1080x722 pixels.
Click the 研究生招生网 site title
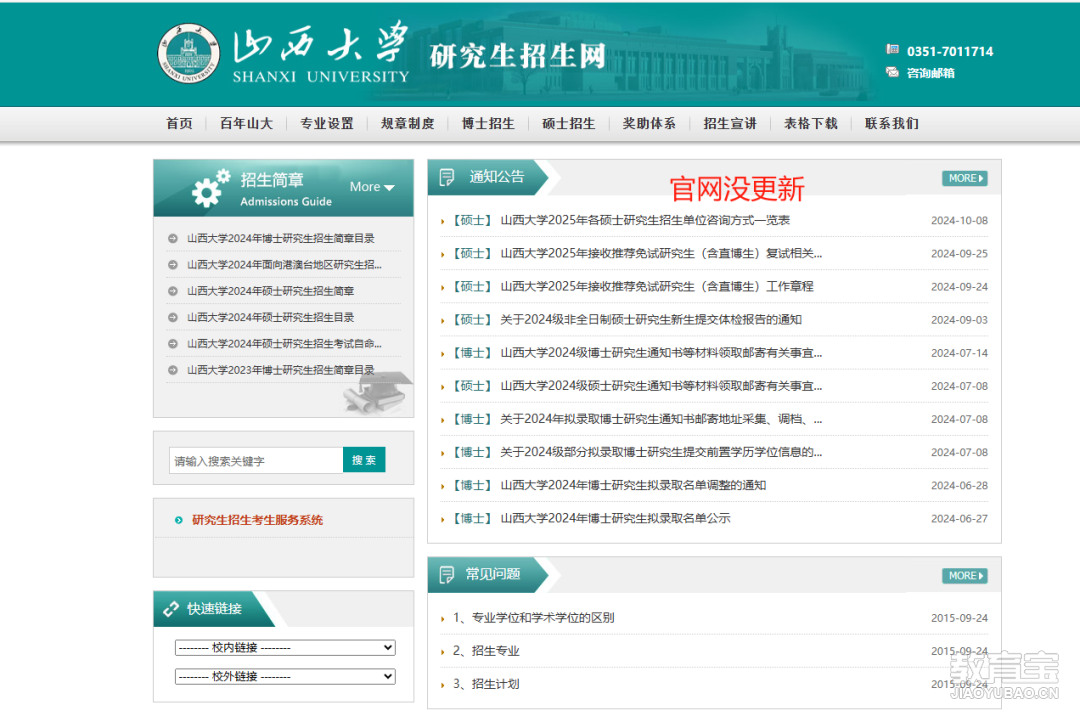[x=518, y=56]
